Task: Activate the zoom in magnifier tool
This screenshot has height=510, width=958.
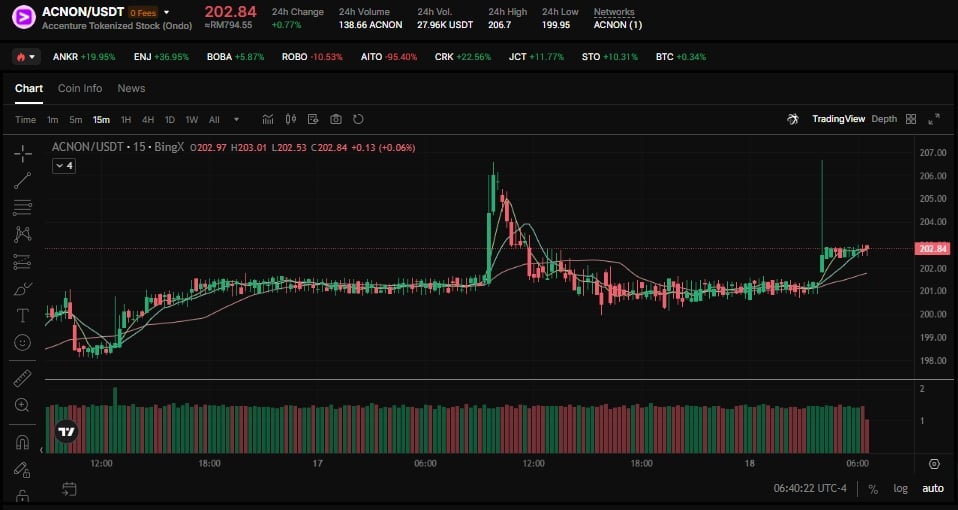Action: (x=22, y=405)
